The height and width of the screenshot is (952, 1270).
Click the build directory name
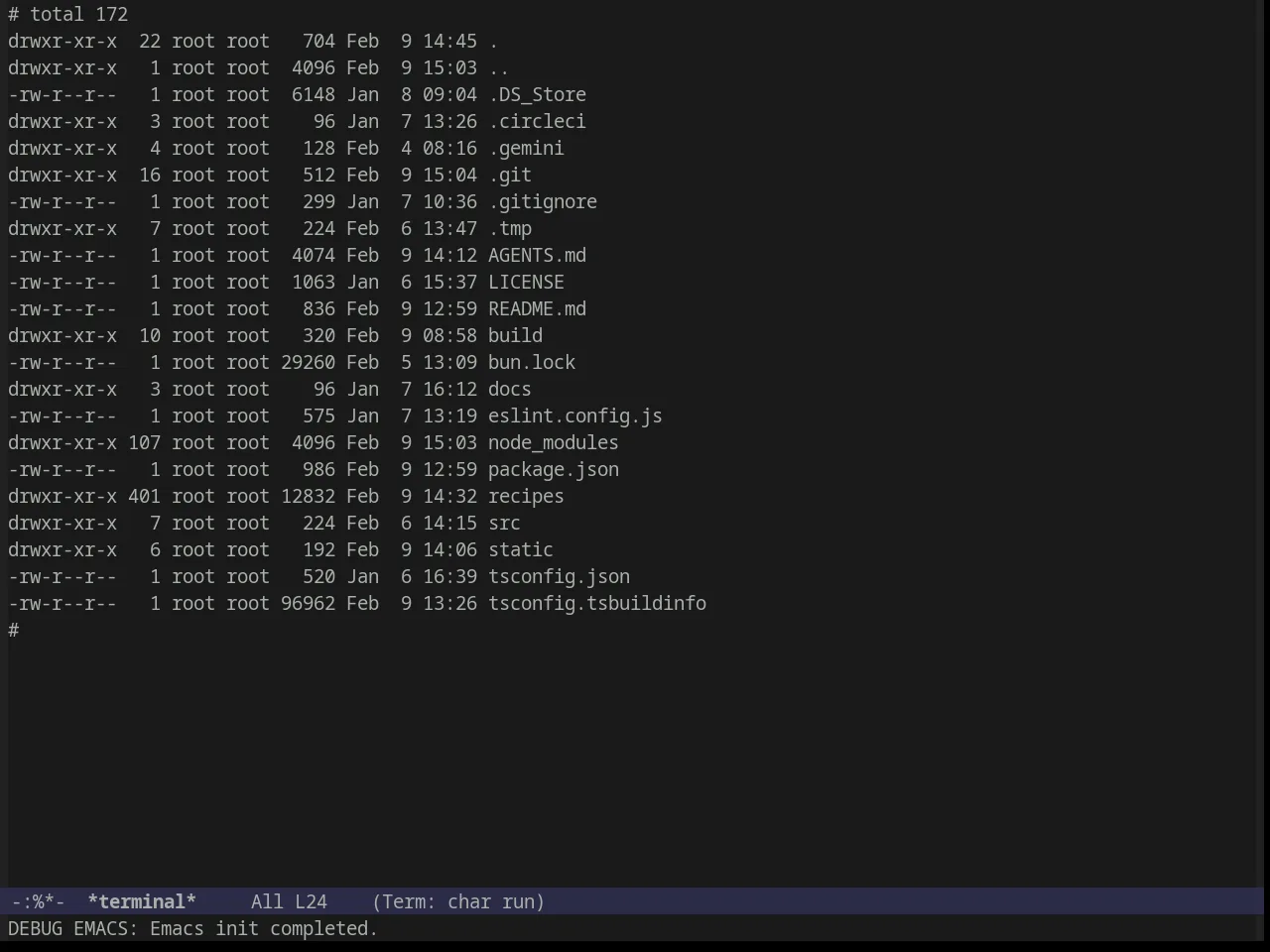[x=515, y=336]
